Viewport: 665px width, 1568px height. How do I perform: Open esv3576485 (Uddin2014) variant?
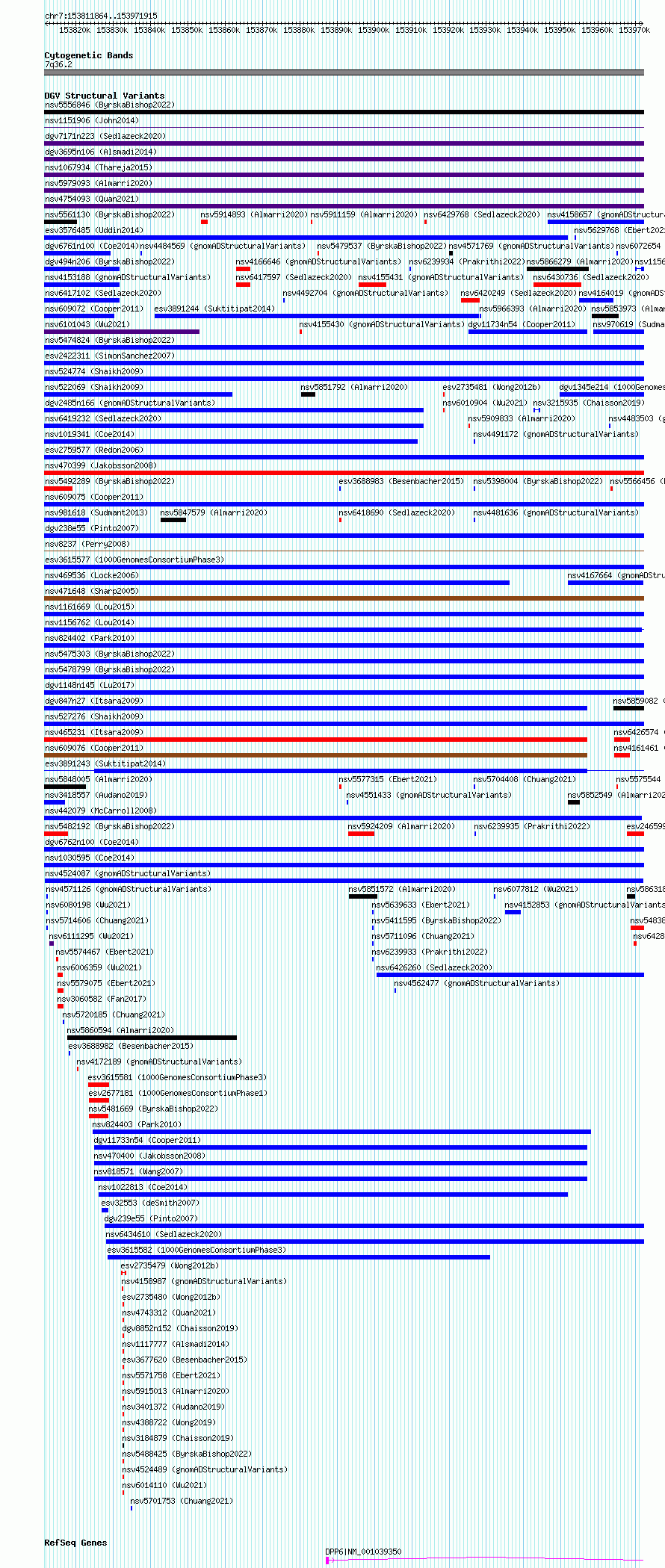[94, 230]
